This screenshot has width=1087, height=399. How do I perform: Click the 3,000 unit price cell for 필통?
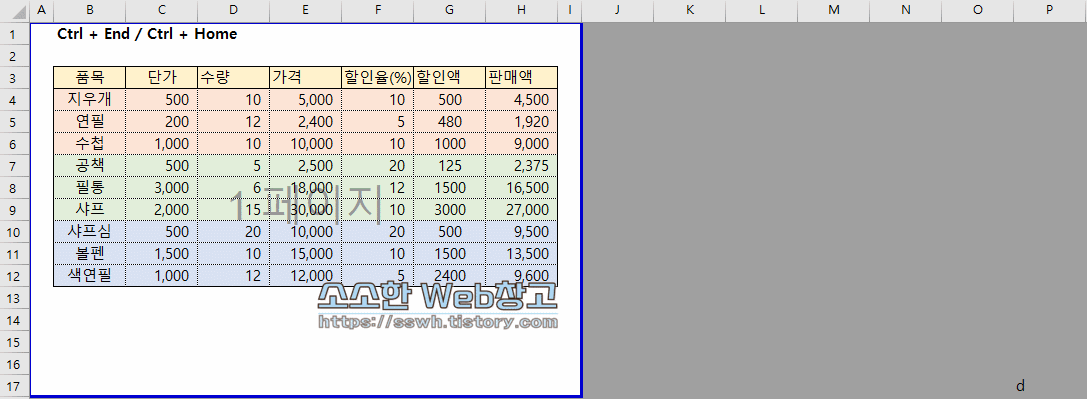pos(162,188)
